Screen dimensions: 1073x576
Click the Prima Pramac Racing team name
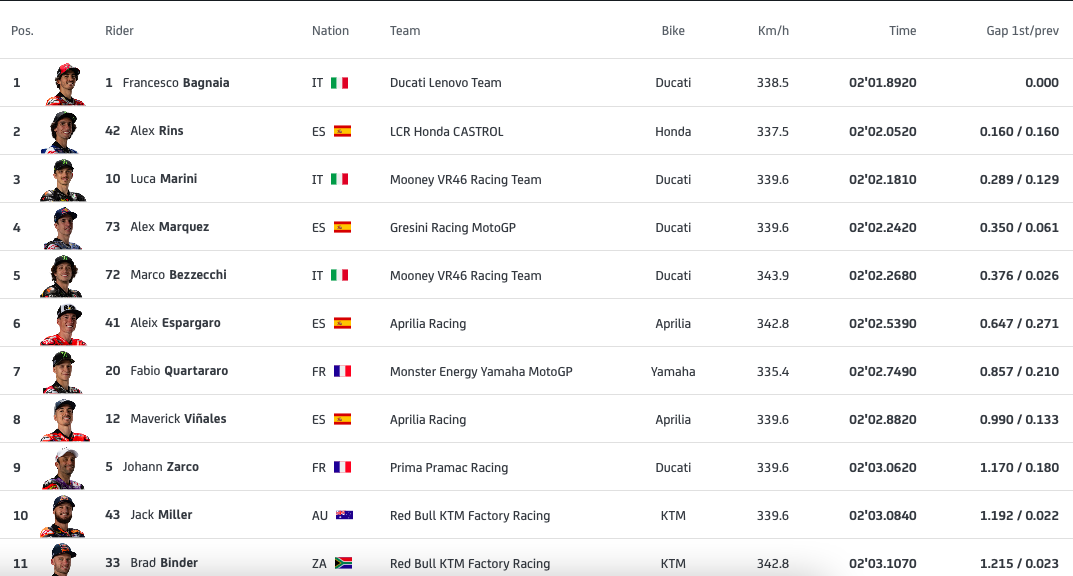[x=449, y=468]
